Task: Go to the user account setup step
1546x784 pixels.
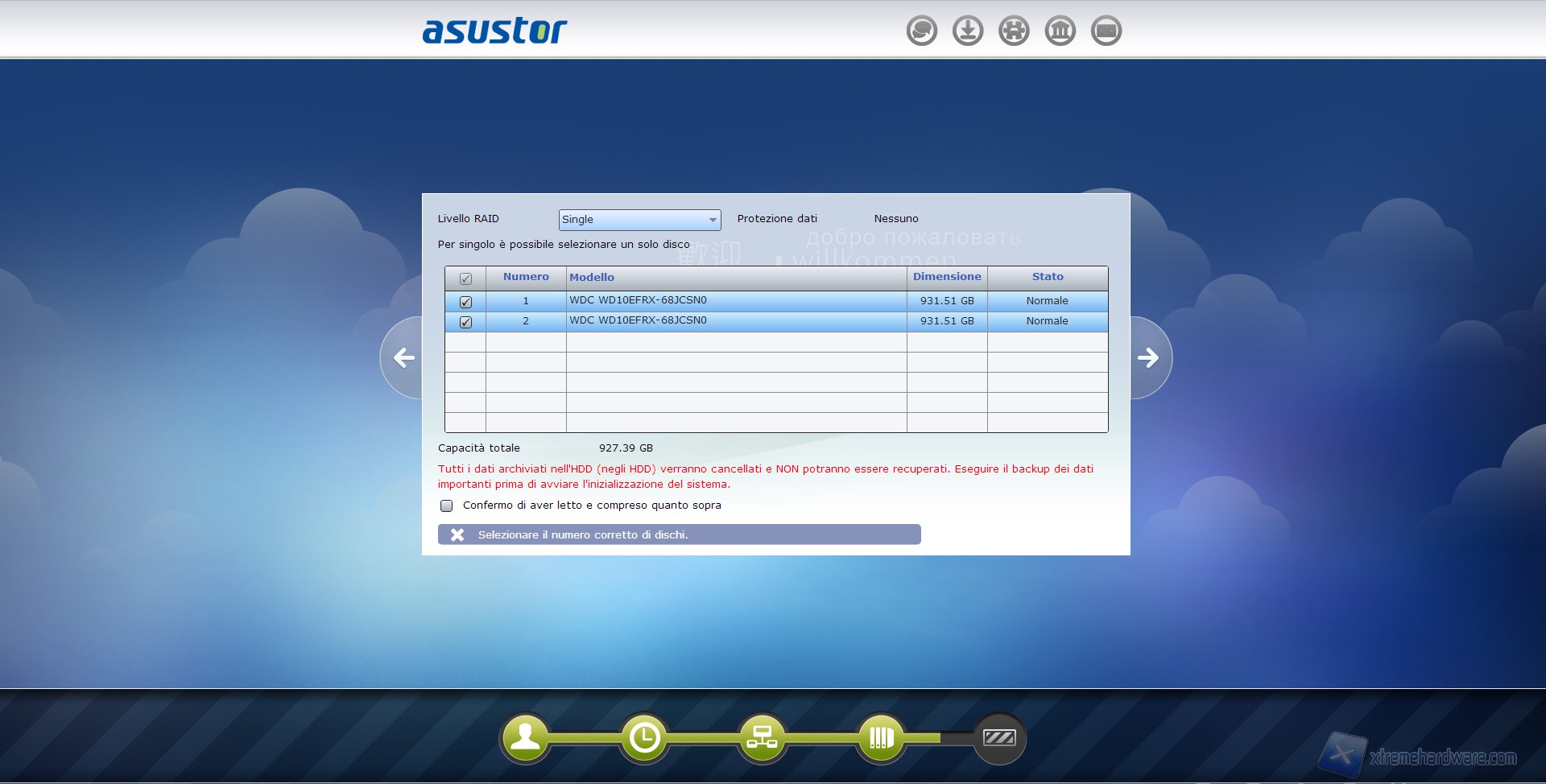Action: [525, 737]
